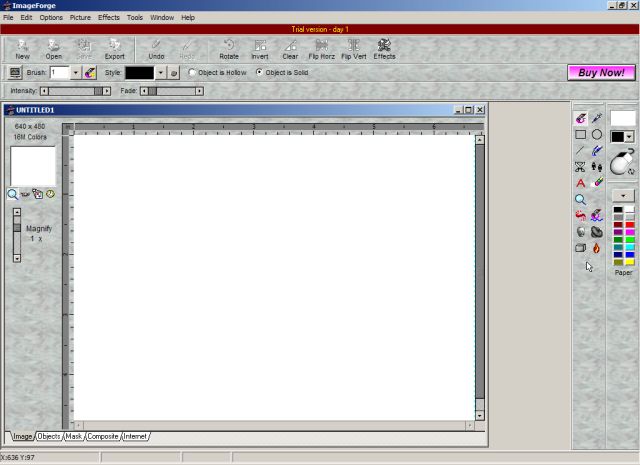Open the Options menu

click(x=51, y=18)
